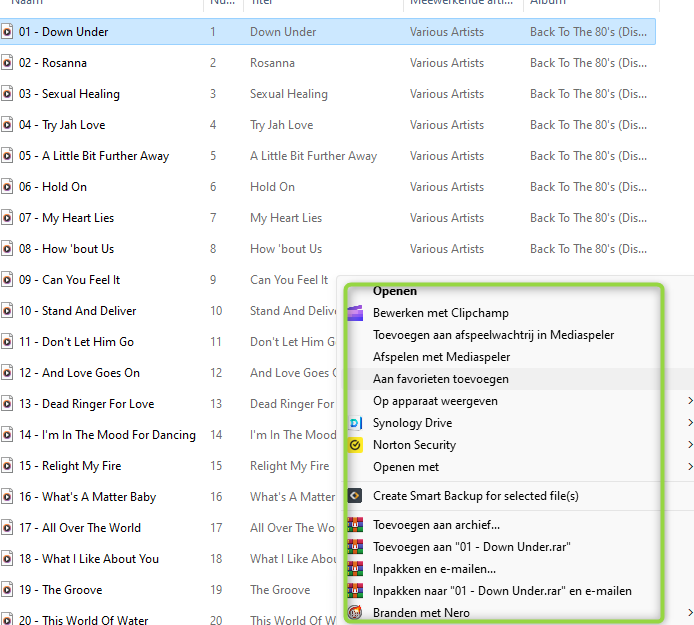Click album cell in the How 'bout Us row
The height and width of the screenshot is (625, 694).
pyautogui.click(x=588, y=249)
